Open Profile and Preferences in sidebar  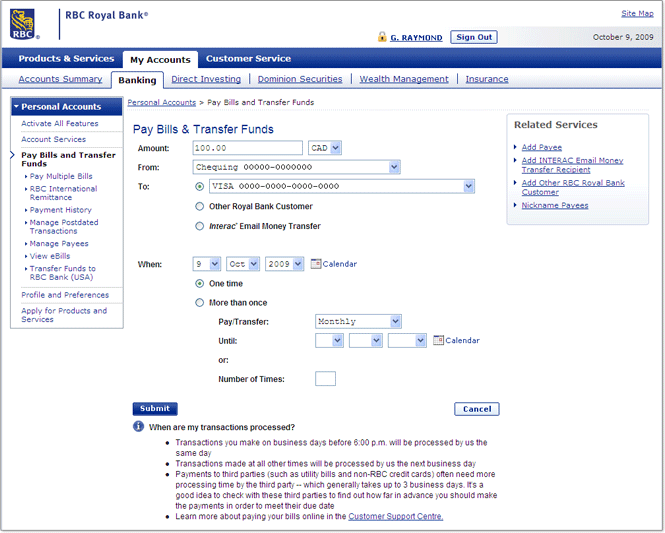click(65, 295)
